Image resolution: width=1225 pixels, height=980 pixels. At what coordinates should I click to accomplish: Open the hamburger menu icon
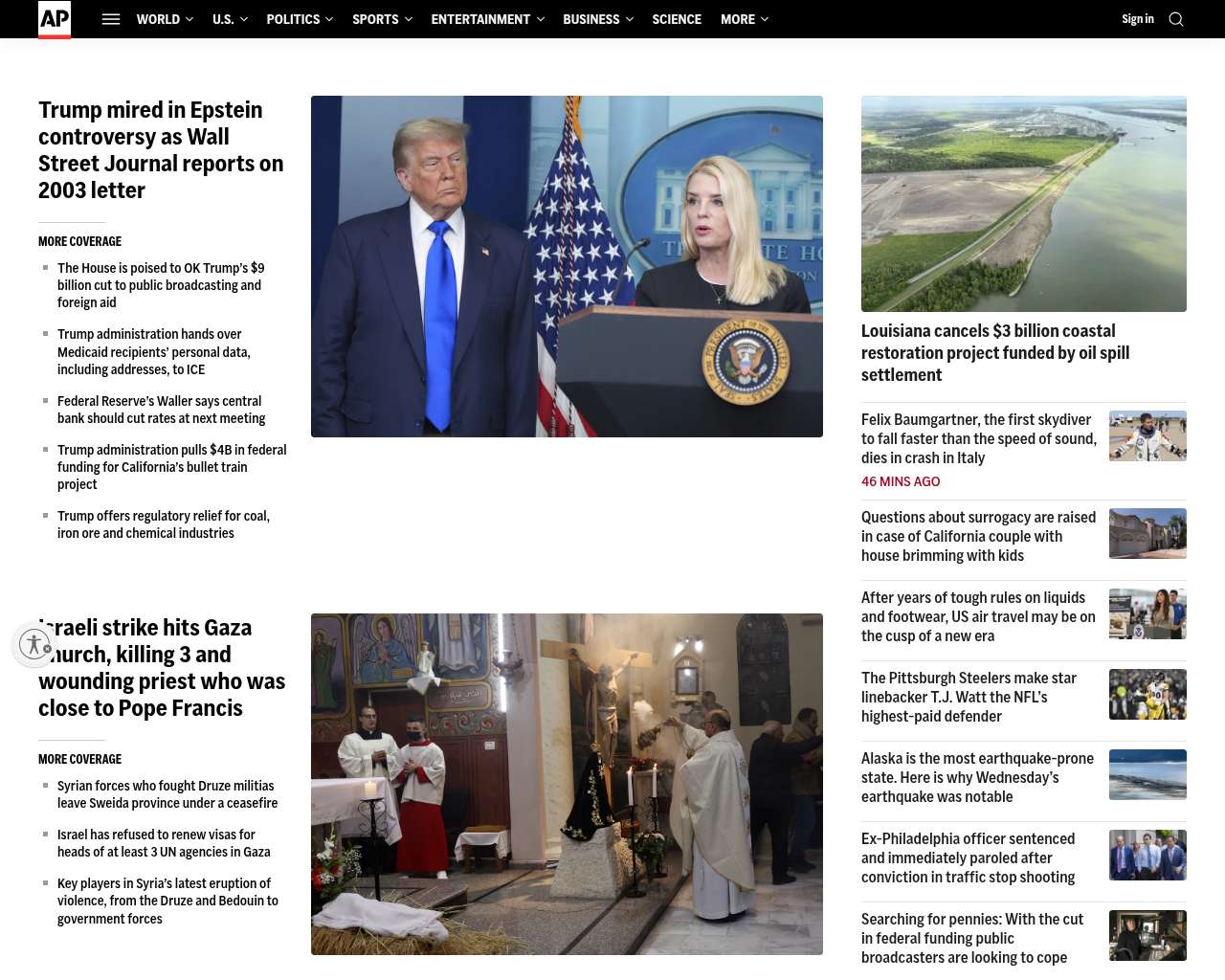[111, 19]
